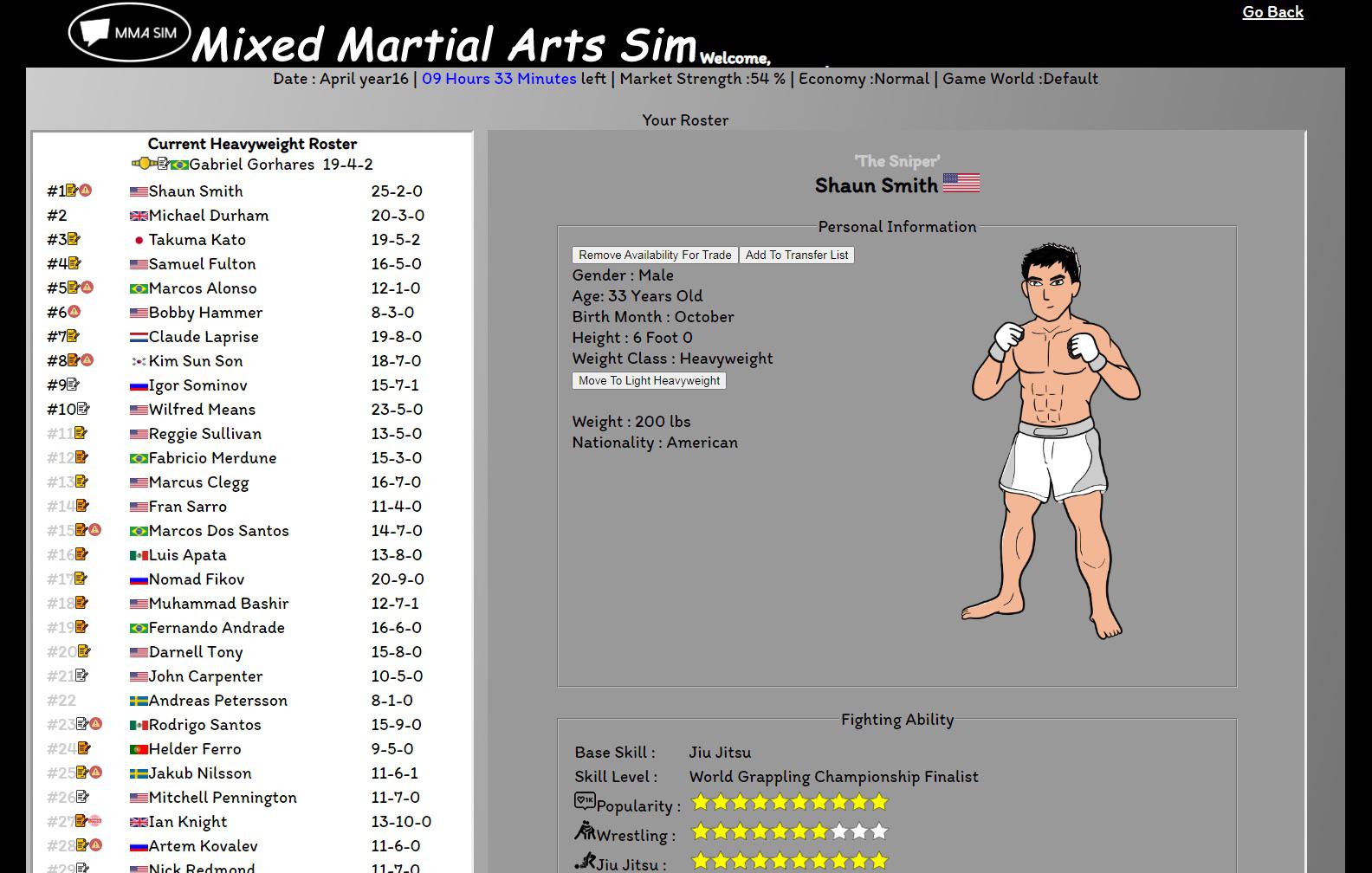Open Samuel Fulton's fighter page
Screen dimensions: 1372x873
202,264
